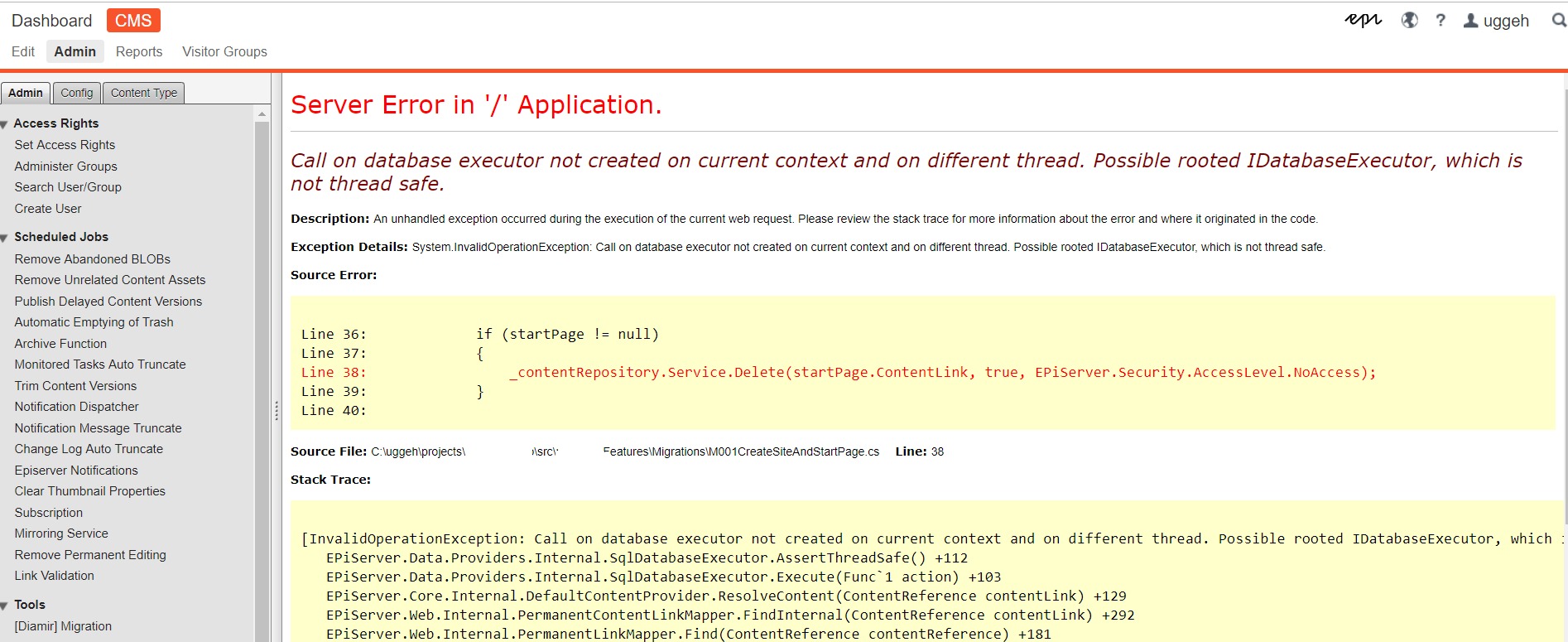
Task: Switch to the Content Type tab
Action: [x=143, y=93]
